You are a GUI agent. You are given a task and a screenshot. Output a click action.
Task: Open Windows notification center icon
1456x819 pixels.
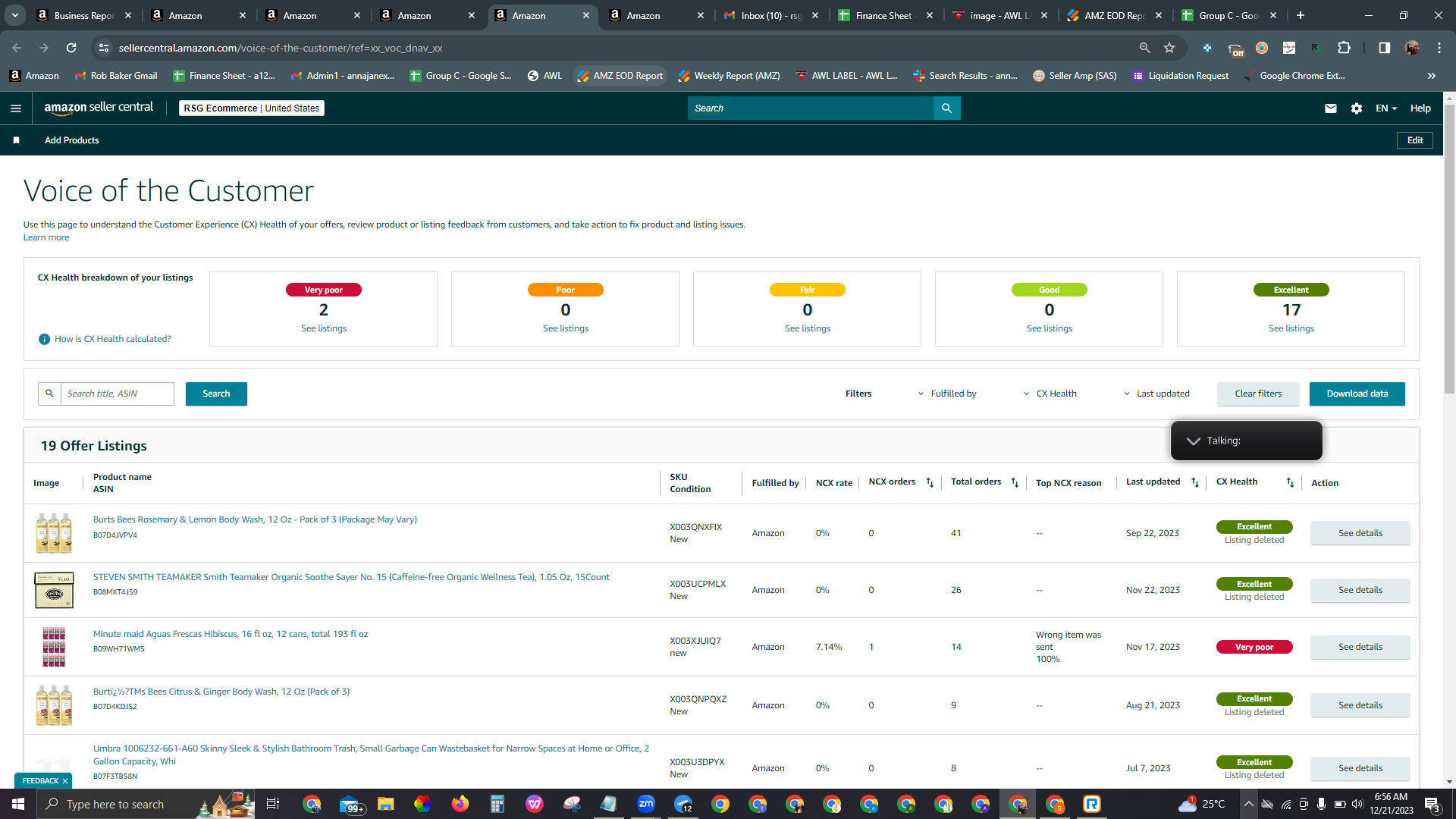tap(1432, 804)
